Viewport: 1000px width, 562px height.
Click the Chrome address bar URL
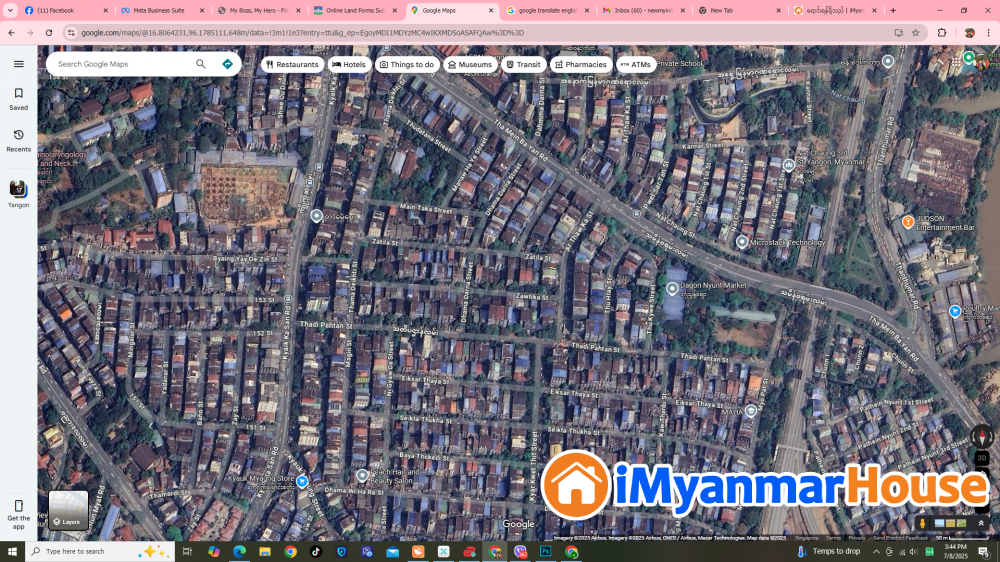click(302, 33)
